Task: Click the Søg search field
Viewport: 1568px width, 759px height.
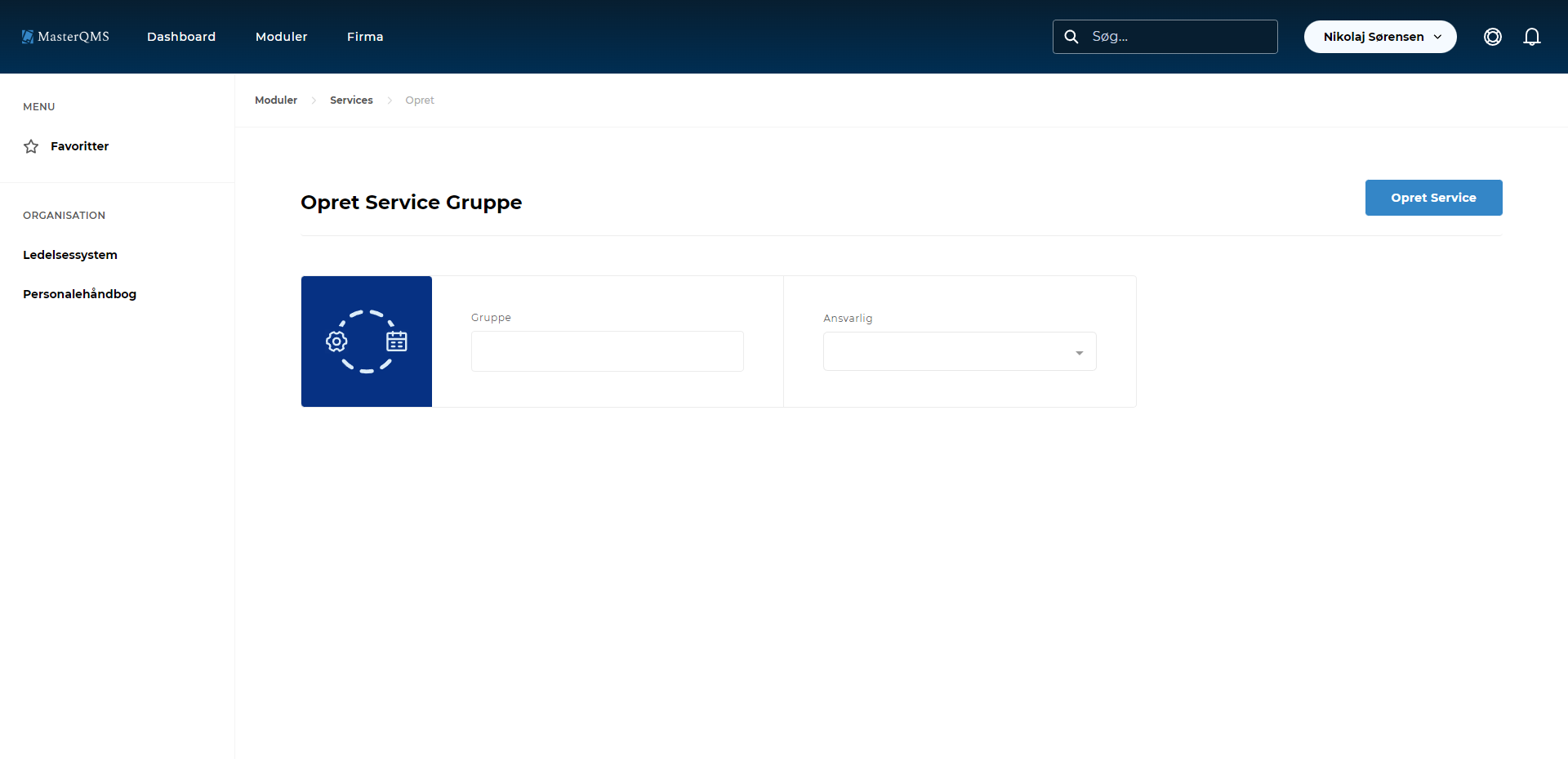Action: coord(1176,36)
